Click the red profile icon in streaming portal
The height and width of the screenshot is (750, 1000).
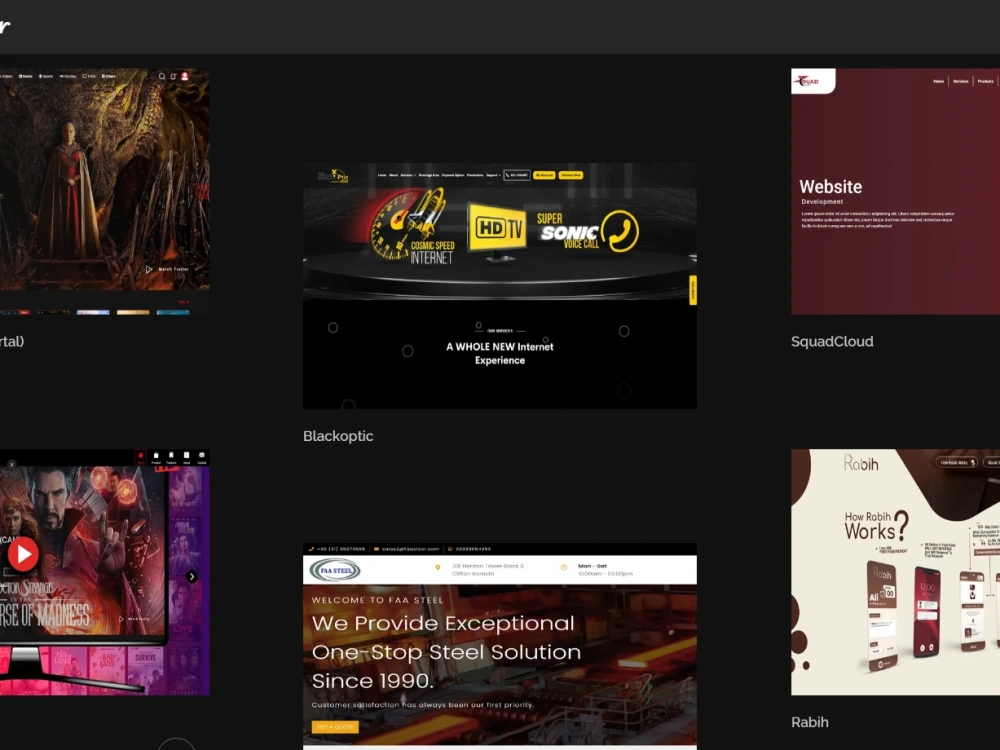coord(185,77)
